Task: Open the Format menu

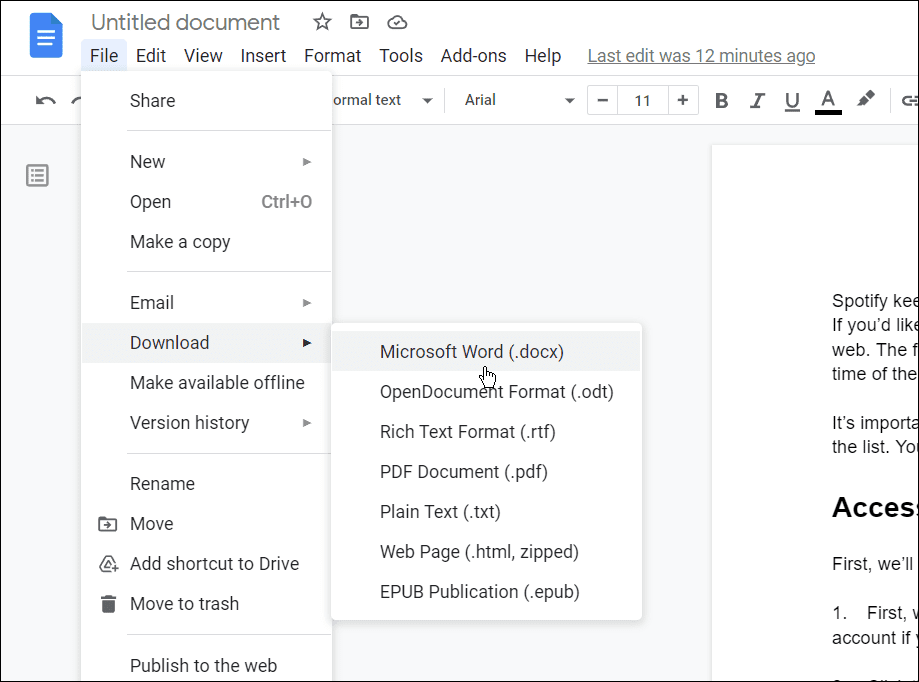Action: click(332, 56)
